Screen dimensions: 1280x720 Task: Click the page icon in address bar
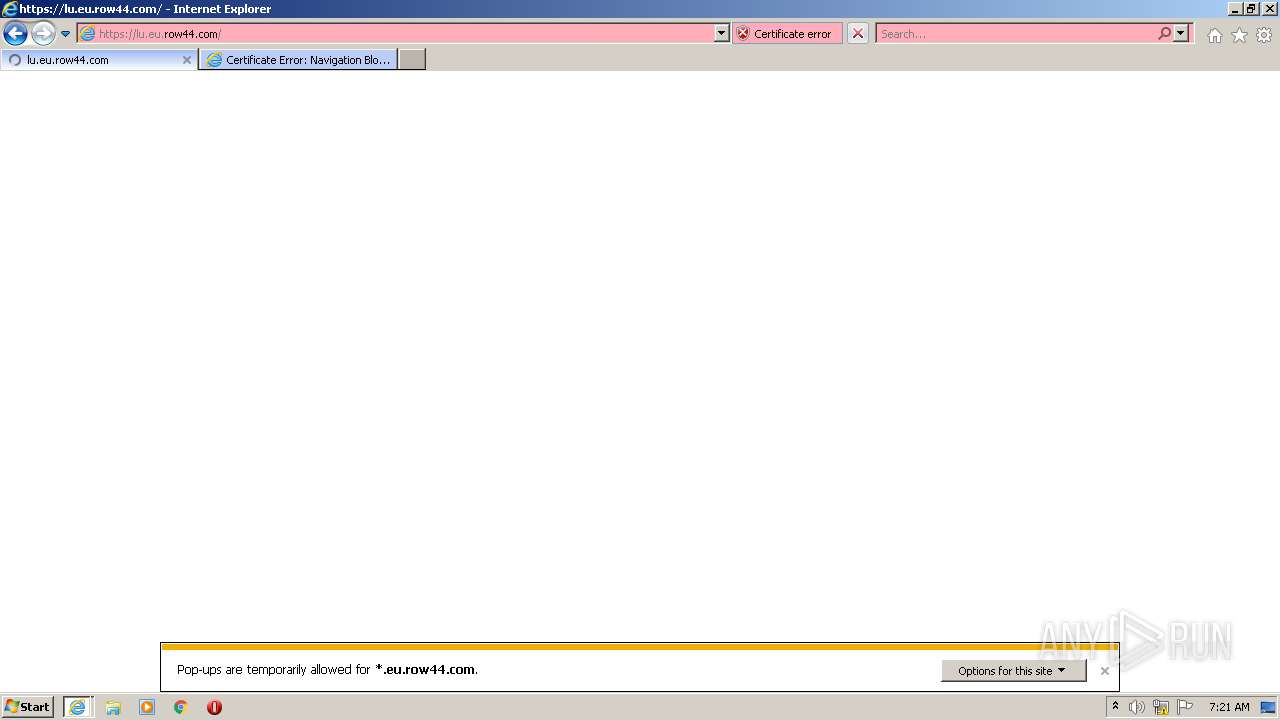pyautogui.click(x=88, y=34)
